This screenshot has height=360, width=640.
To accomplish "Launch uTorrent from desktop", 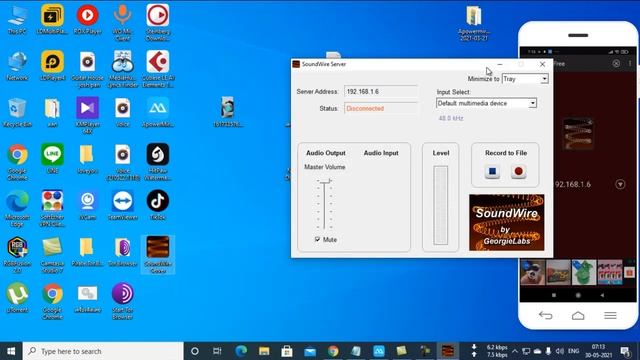I will tap(17, 298).
